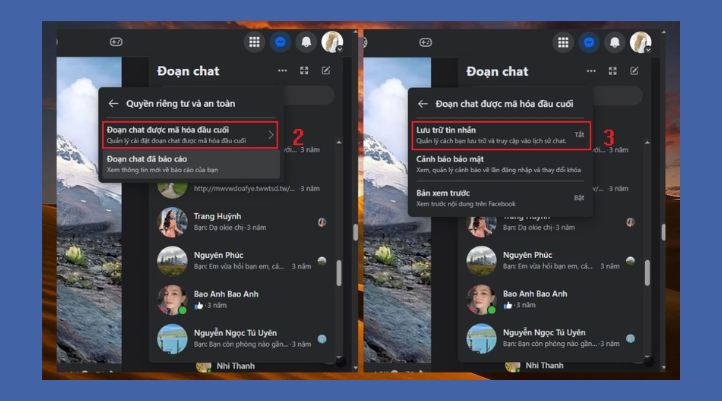Open the three-dots options in the left Đoạn chat header
Viewport: 722px width, 401px height.
(283, 71)
